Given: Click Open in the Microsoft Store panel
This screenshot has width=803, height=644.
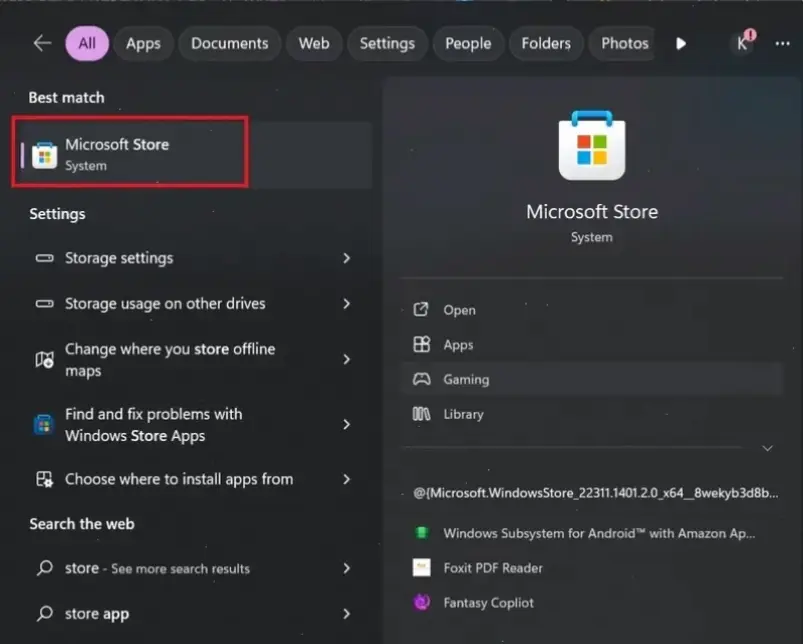Looking at the screenshot, I should tap(459, 310).
